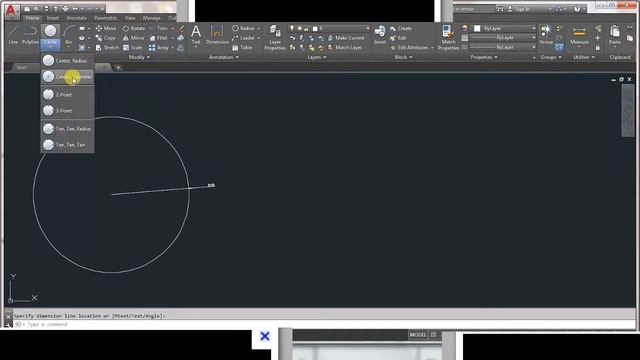Open the Start drawing tab
Viewport: 640px width, 360px height.
point(22,67)
